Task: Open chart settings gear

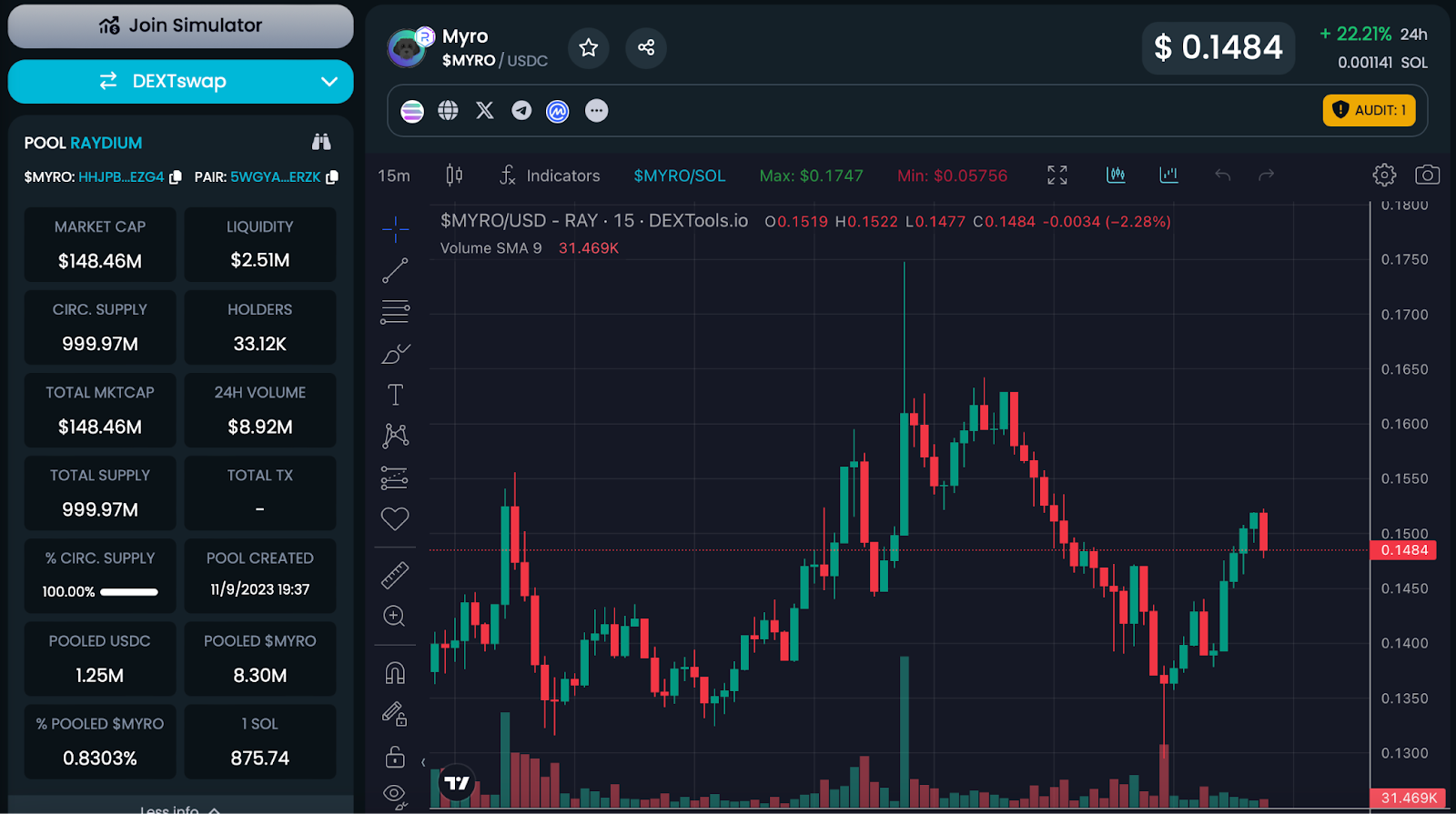Action: coord(1384,175)
